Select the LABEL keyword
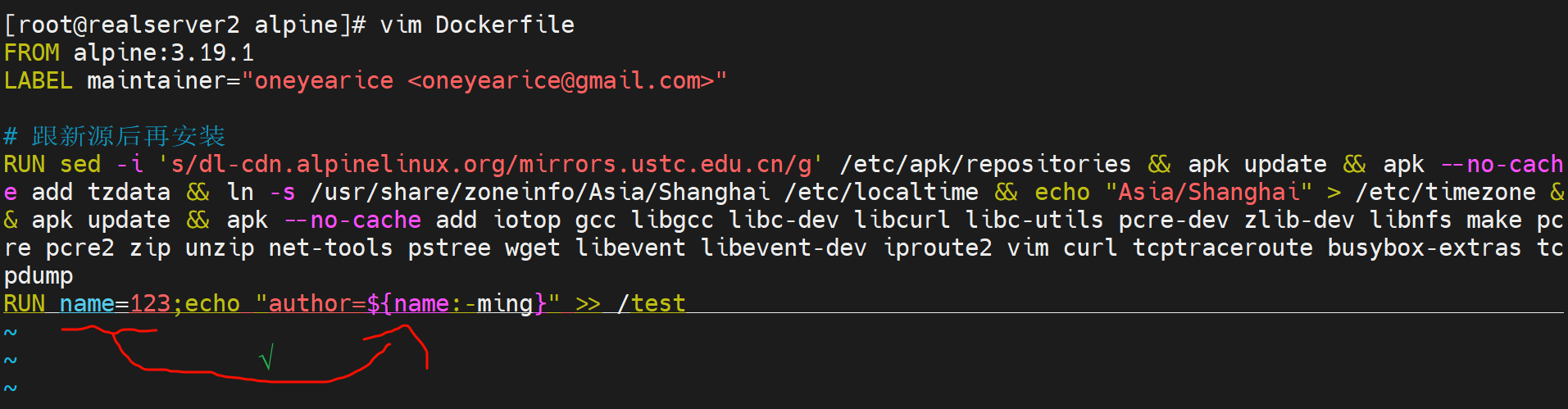The width and height of the screenshot is (1568, 409). pos(38,81)
